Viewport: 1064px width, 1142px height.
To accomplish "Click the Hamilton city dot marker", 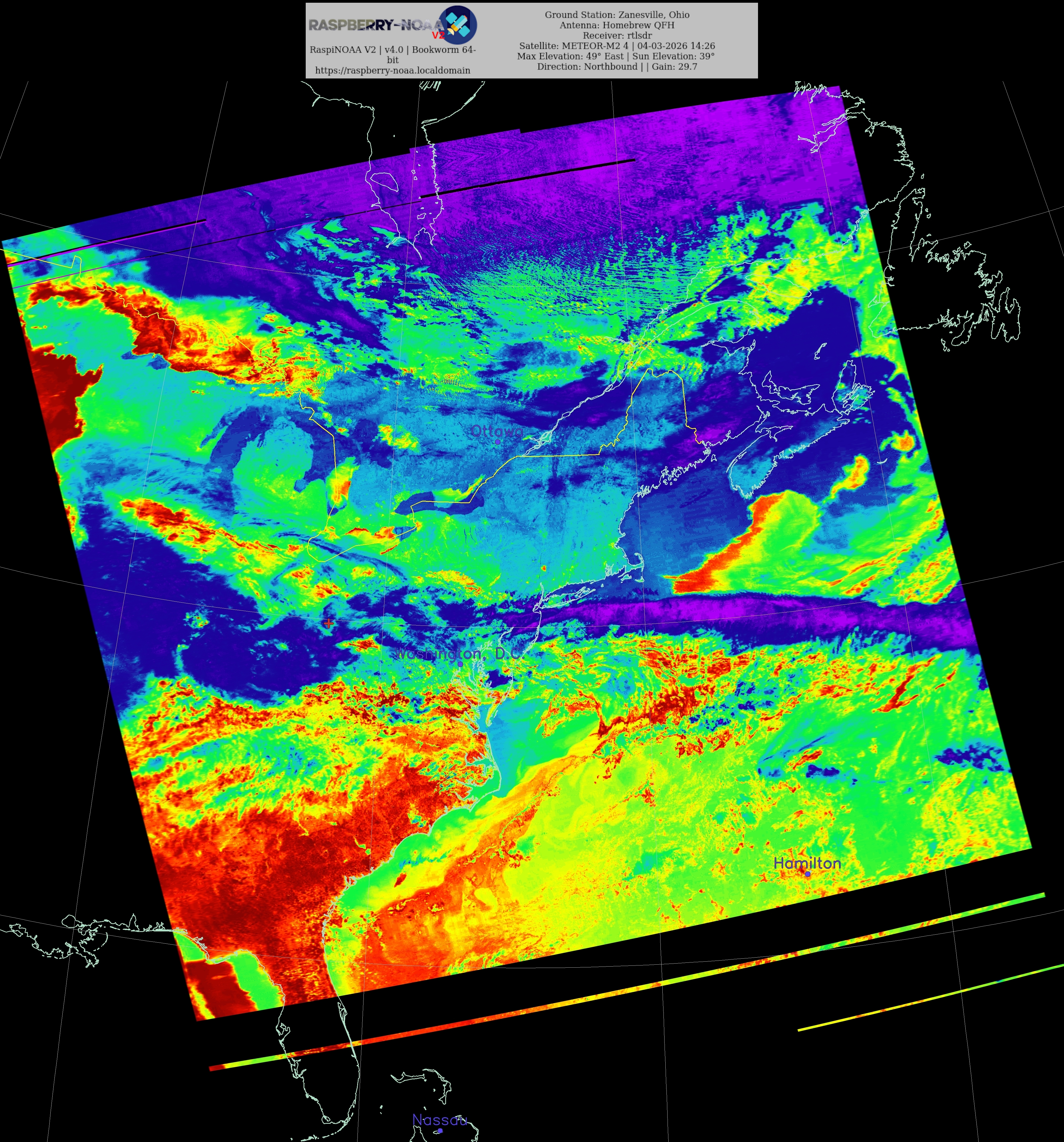I will coord(808,874).
